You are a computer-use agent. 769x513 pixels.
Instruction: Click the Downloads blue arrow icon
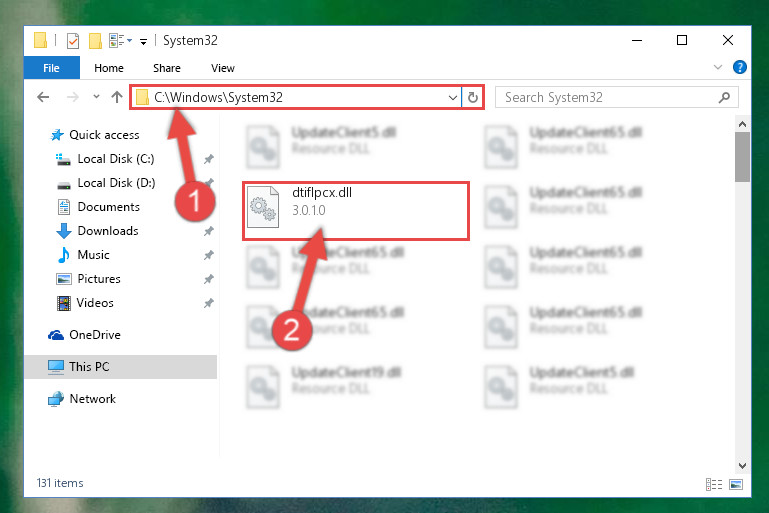click(x=64, y=231)
